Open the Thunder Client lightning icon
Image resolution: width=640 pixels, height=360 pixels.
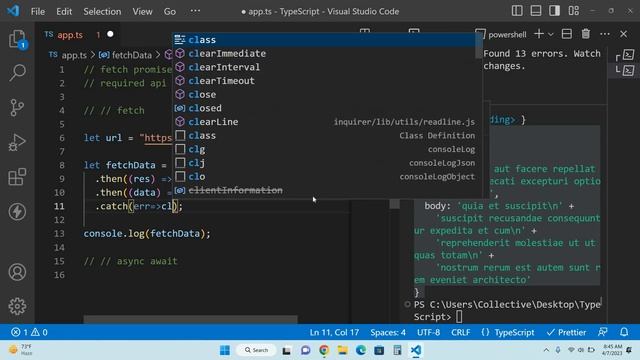click(17, 211)
